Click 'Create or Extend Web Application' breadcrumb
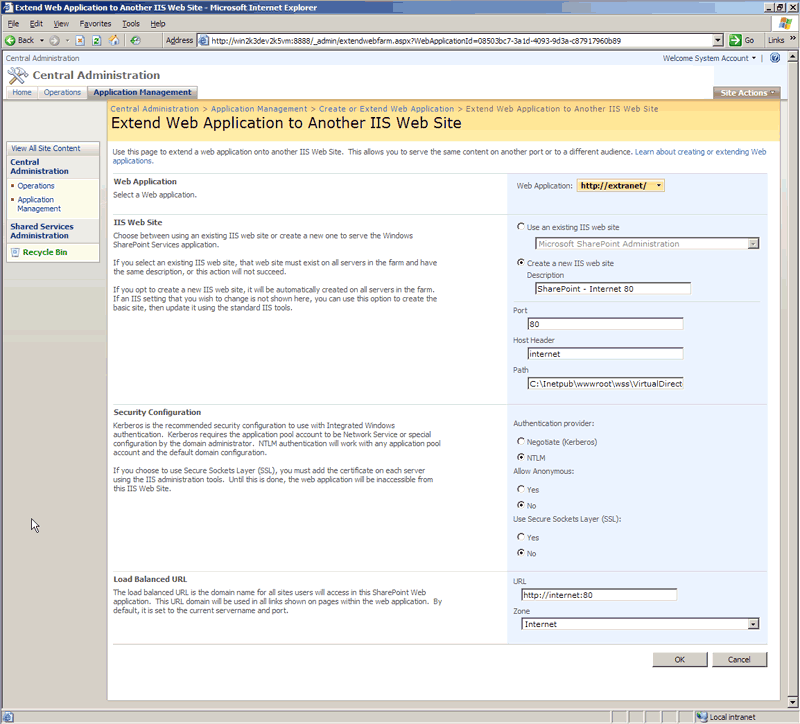800x724 pixels. [x=386, y=109]
